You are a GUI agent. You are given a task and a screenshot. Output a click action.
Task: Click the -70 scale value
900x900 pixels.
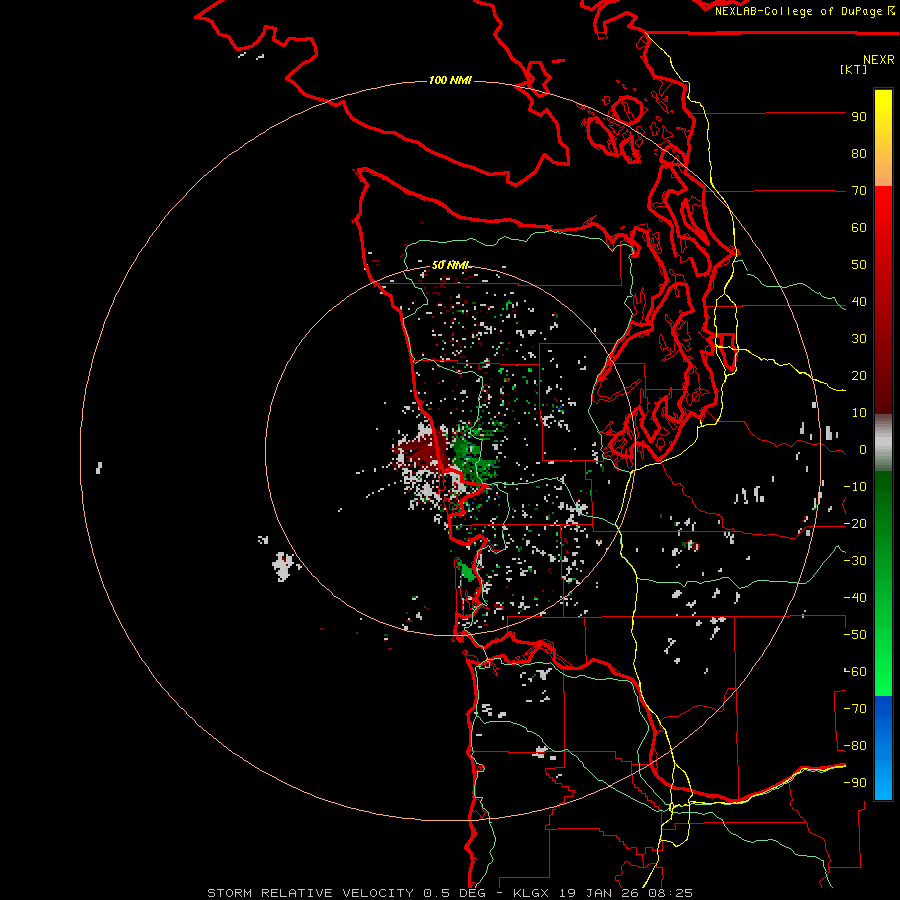coord(855,709)
